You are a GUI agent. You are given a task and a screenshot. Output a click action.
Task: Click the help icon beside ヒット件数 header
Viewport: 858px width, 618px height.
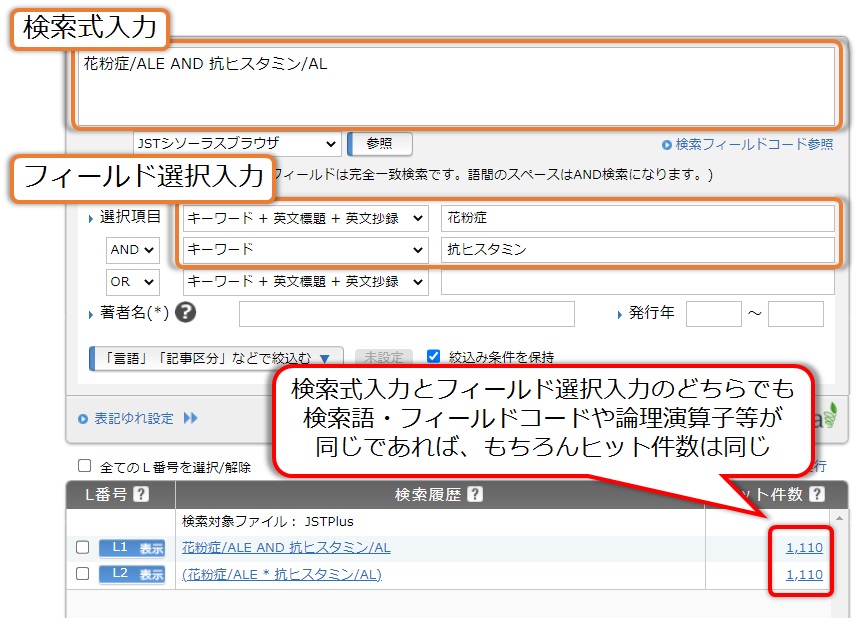pos(817,494)
